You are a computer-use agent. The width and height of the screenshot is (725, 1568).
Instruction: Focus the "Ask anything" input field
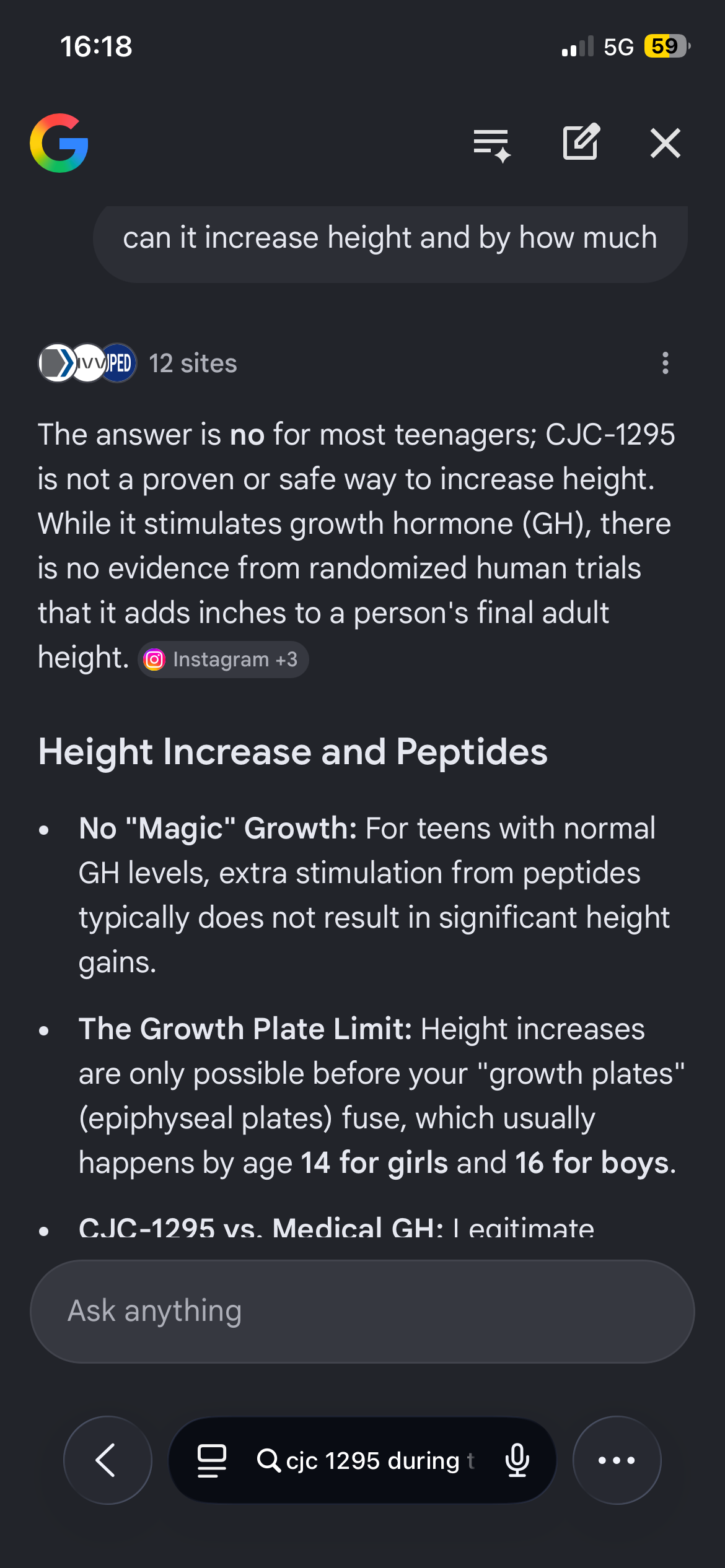click(362, 1311)
